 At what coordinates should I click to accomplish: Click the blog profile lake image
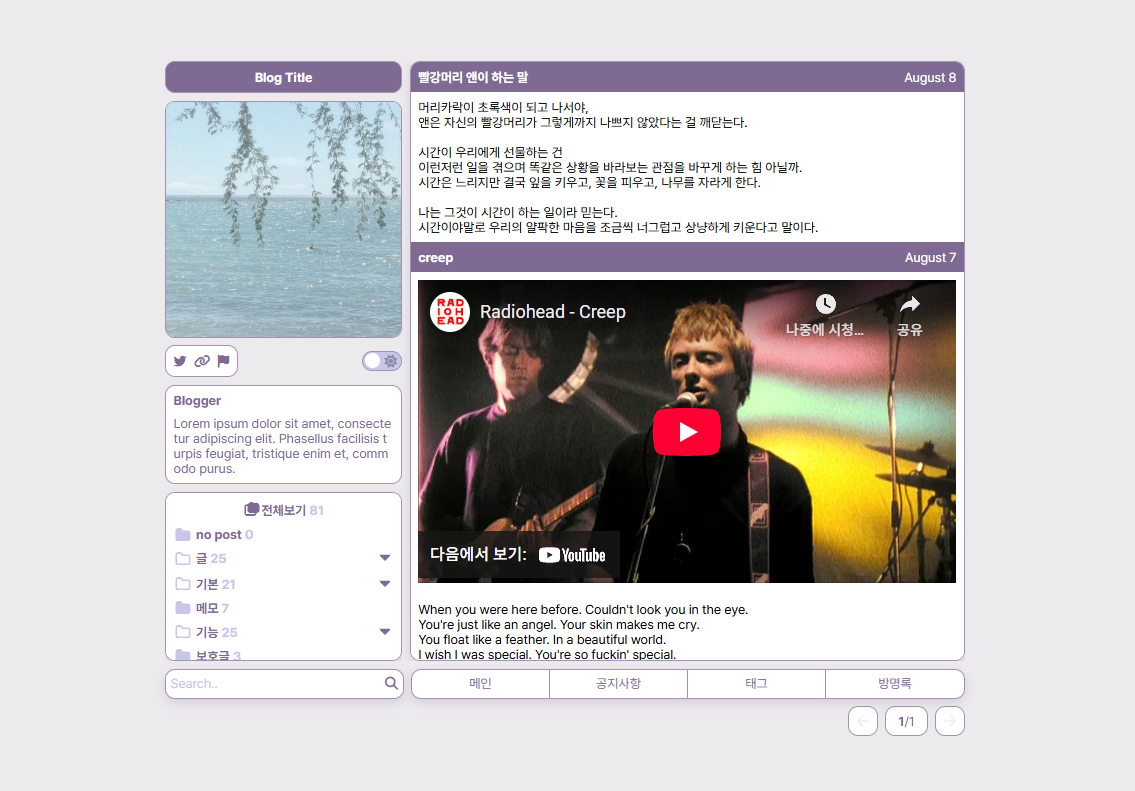click(x=283, y=219)
